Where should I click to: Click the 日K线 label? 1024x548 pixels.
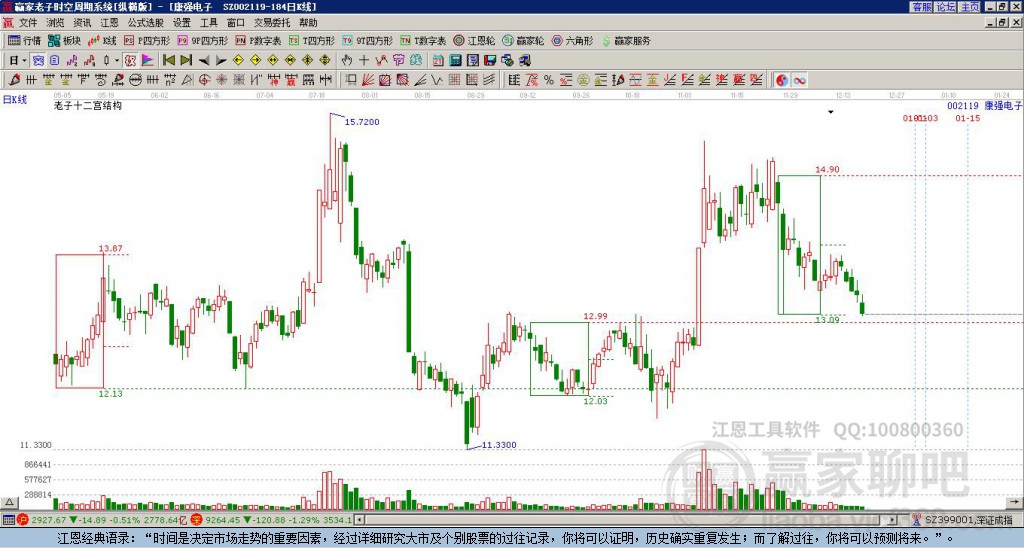tap(15, 100)
